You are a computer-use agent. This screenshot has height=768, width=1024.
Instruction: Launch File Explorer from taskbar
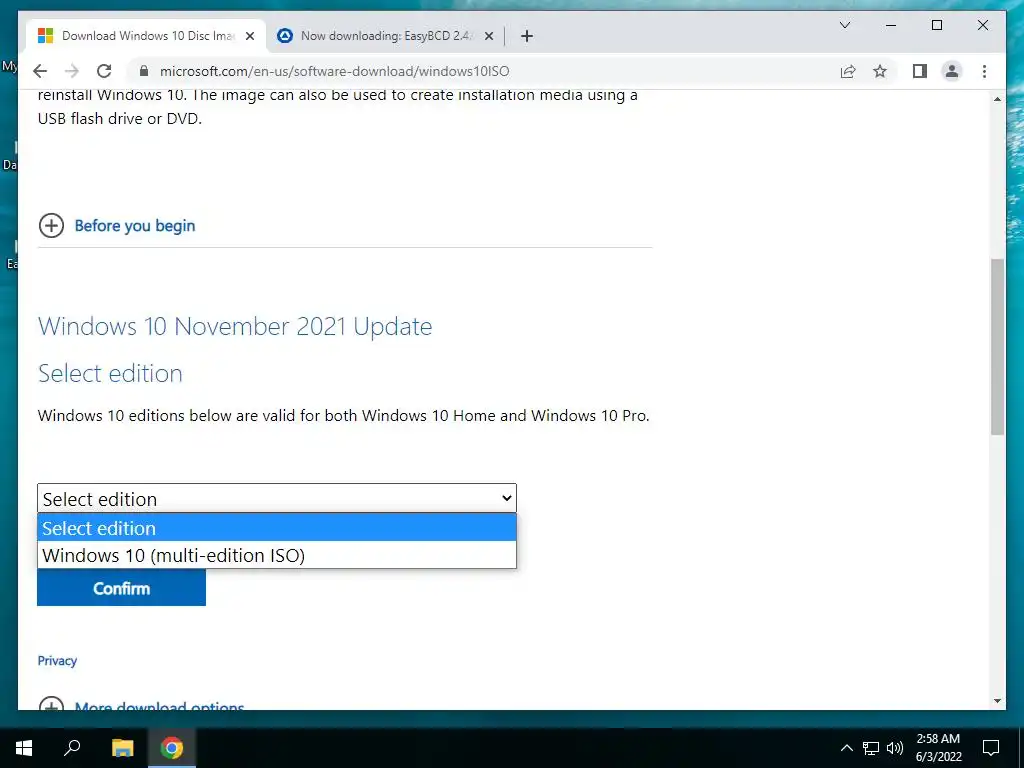coord(122,748)
